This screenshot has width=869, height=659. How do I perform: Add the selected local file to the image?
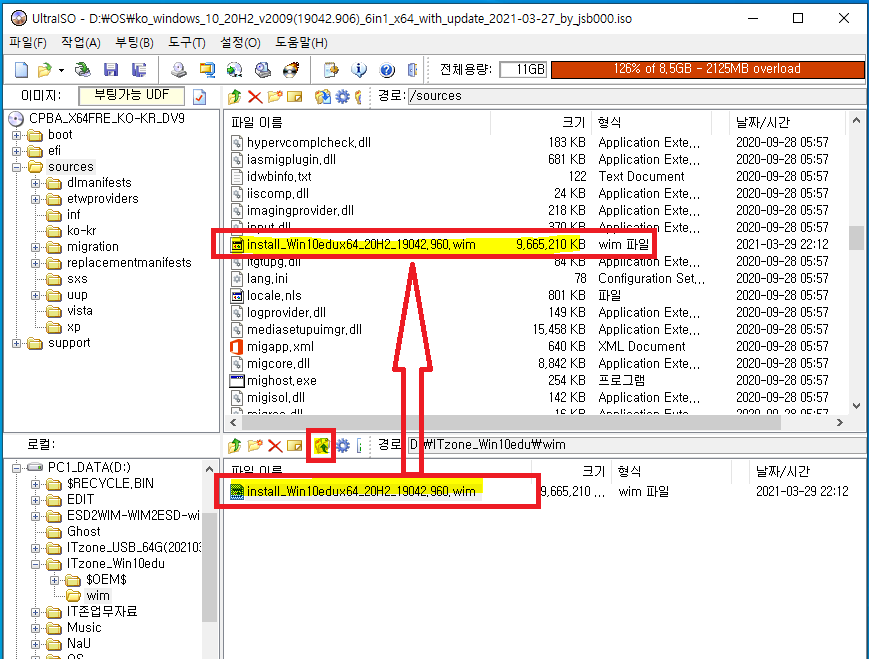(321, 446)
